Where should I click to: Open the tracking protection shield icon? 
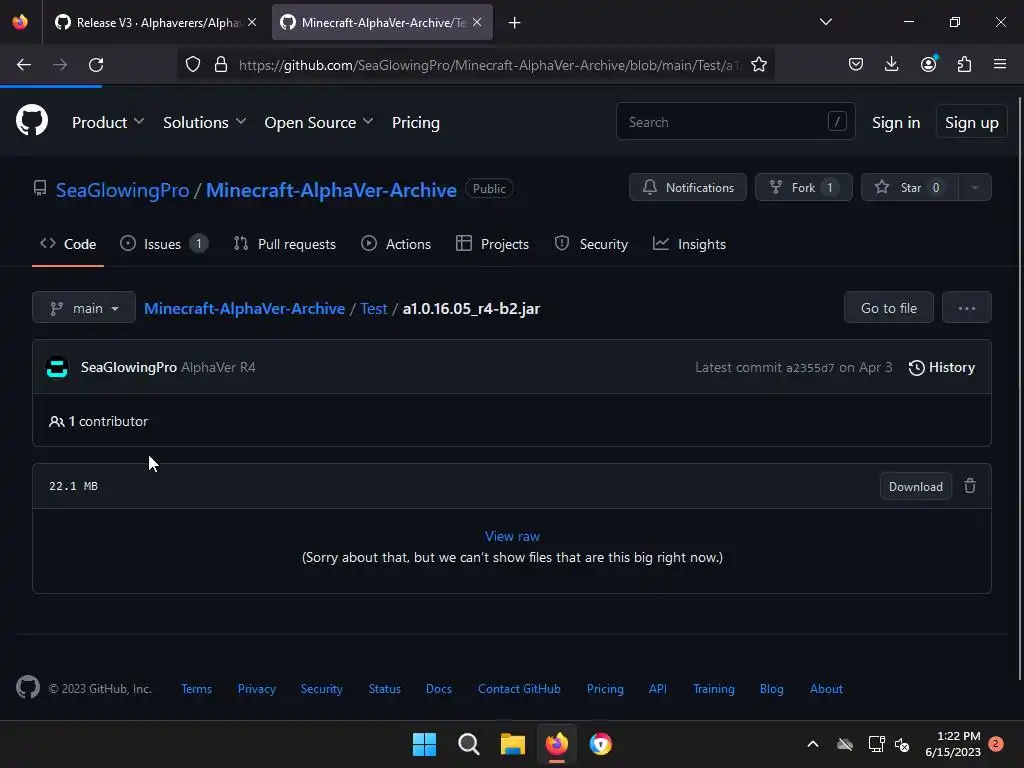pyautogui.click(x=193, y=65)
